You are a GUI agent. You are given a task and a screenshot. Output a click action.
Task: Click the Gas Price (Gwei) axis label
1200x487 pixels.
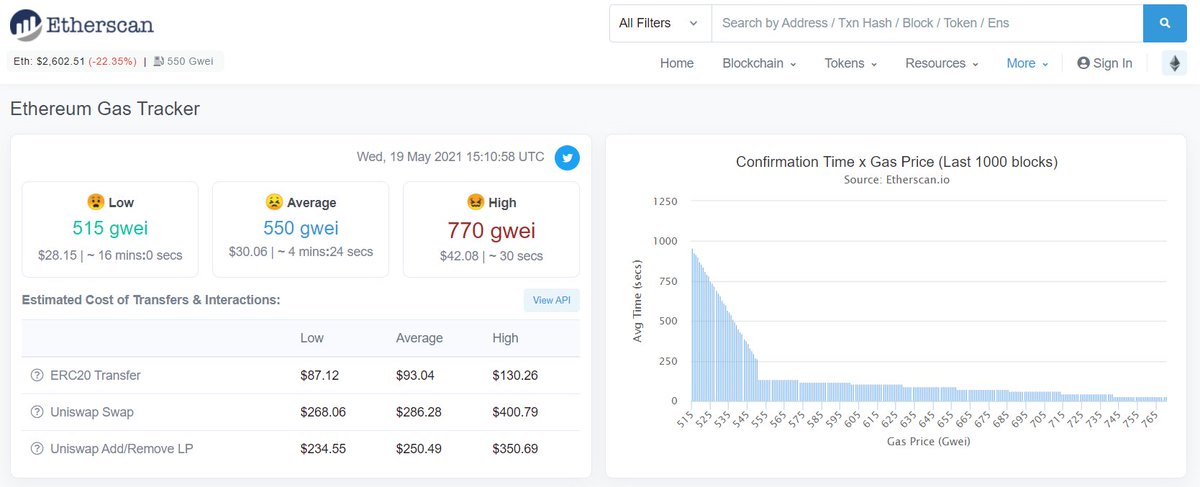pos(927,440)
